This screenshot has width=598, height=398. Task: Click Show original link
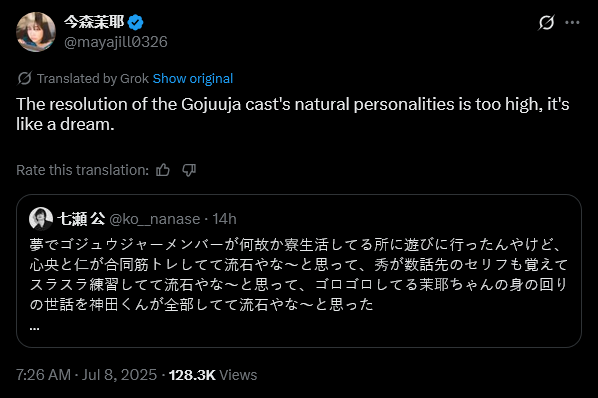pyautogui.click(x=193, y=79)
